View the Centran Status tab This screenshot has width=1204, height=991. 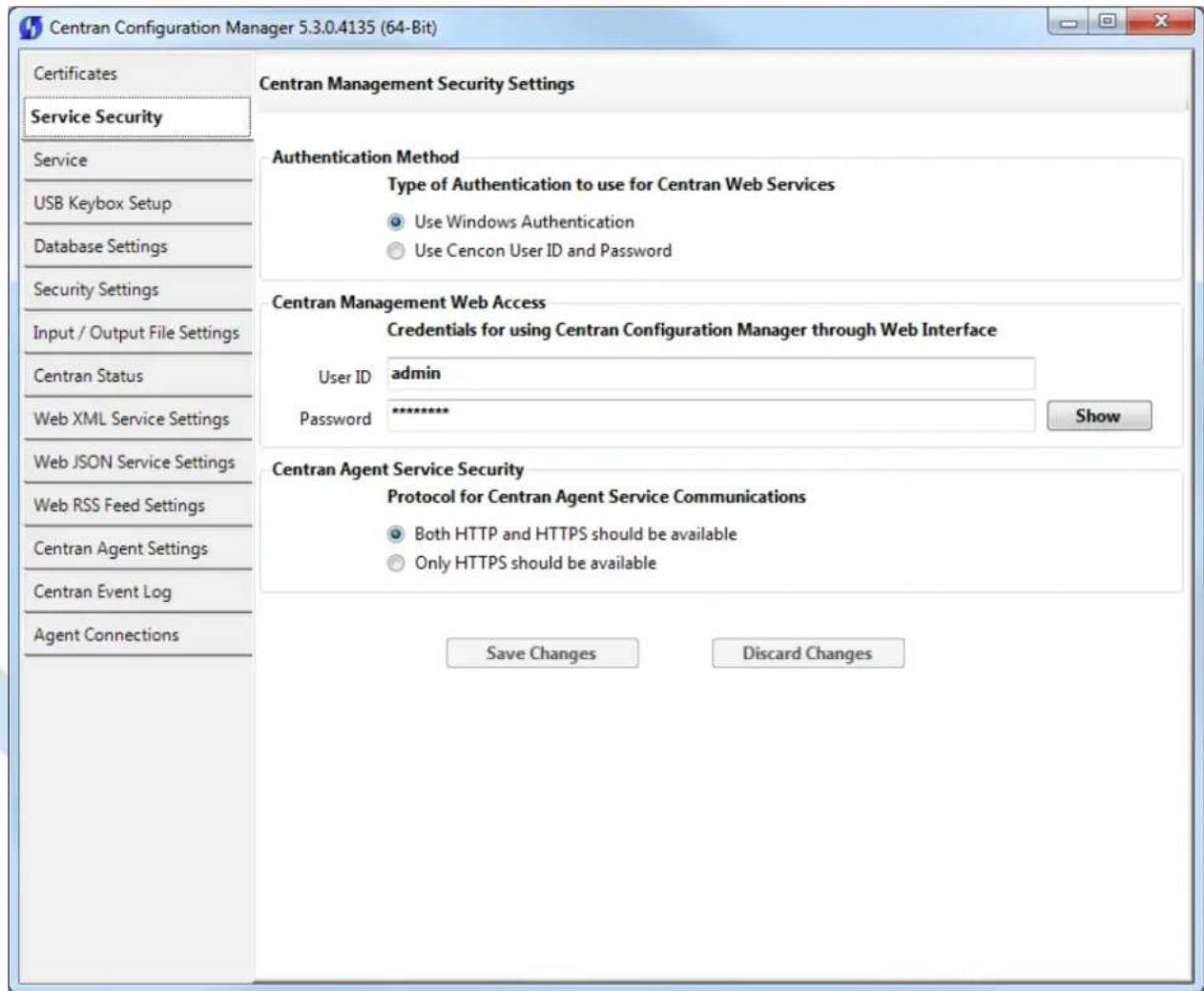point(137,376)
